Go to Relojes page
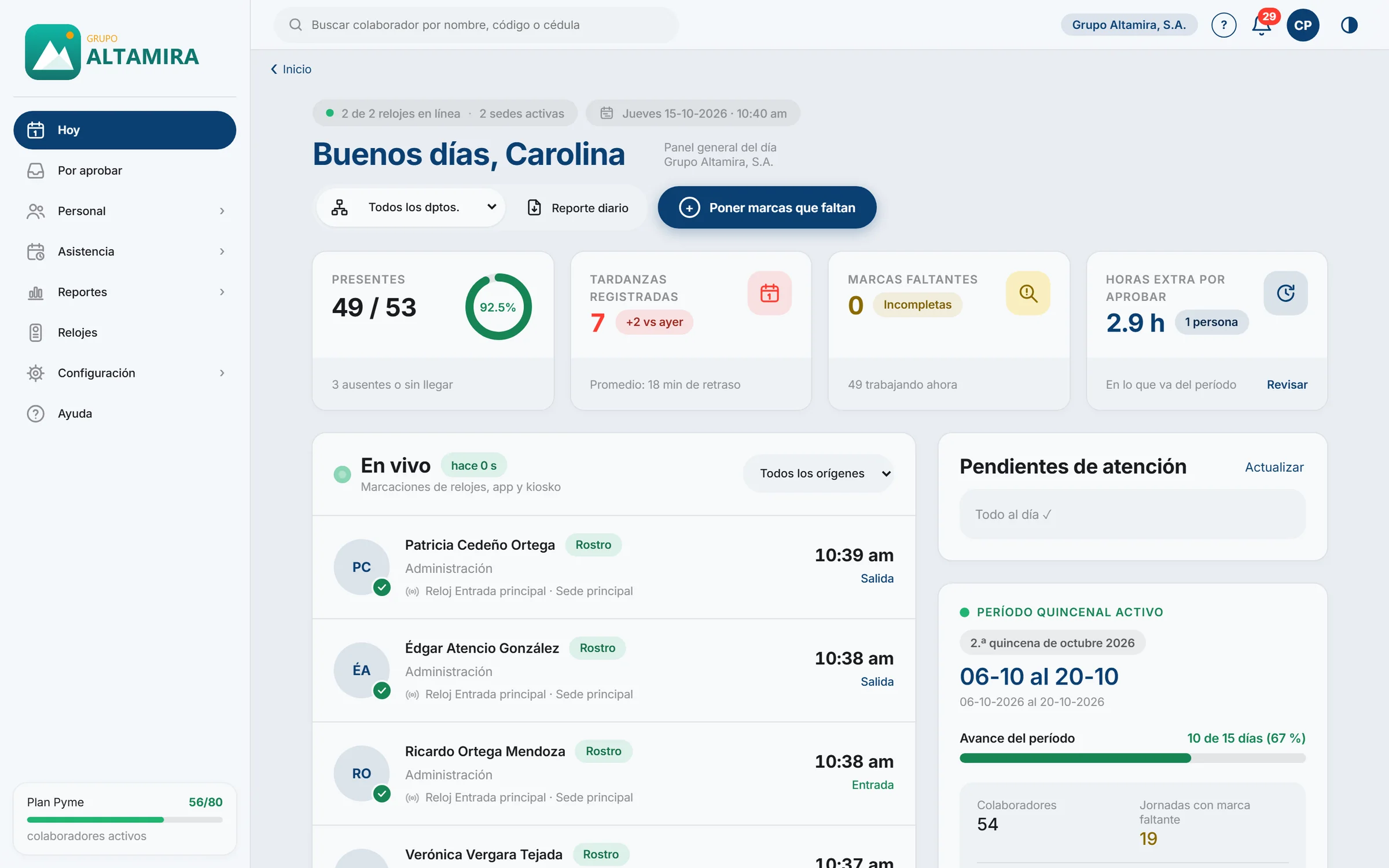The image size is (1389, 868). coord(124,333)
